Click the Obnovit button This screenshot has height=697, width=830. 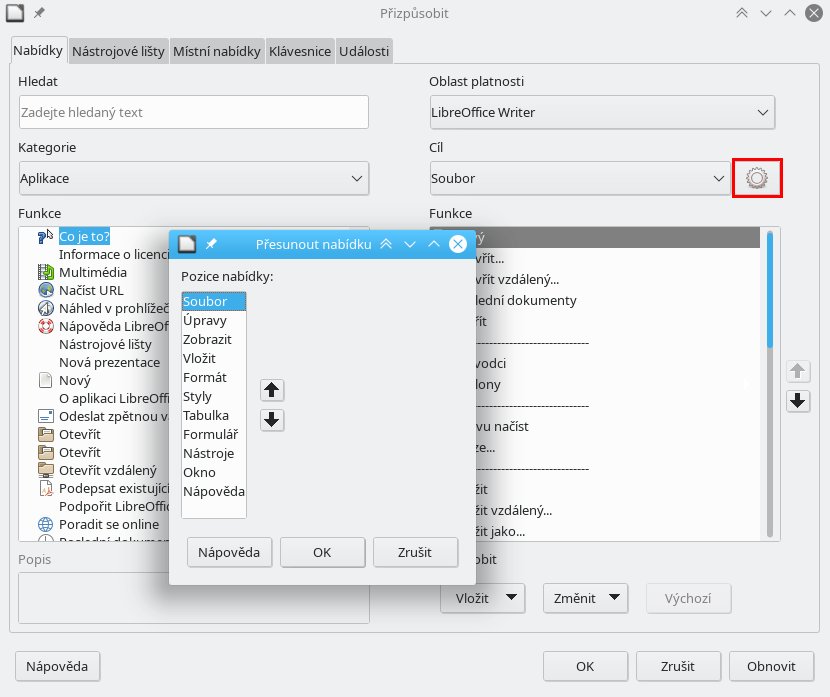(771, 666)
